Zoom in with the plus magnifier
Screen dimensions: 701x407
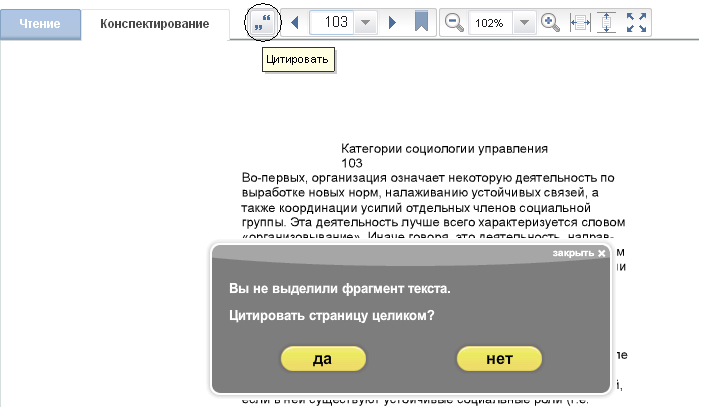coord(550,22)
